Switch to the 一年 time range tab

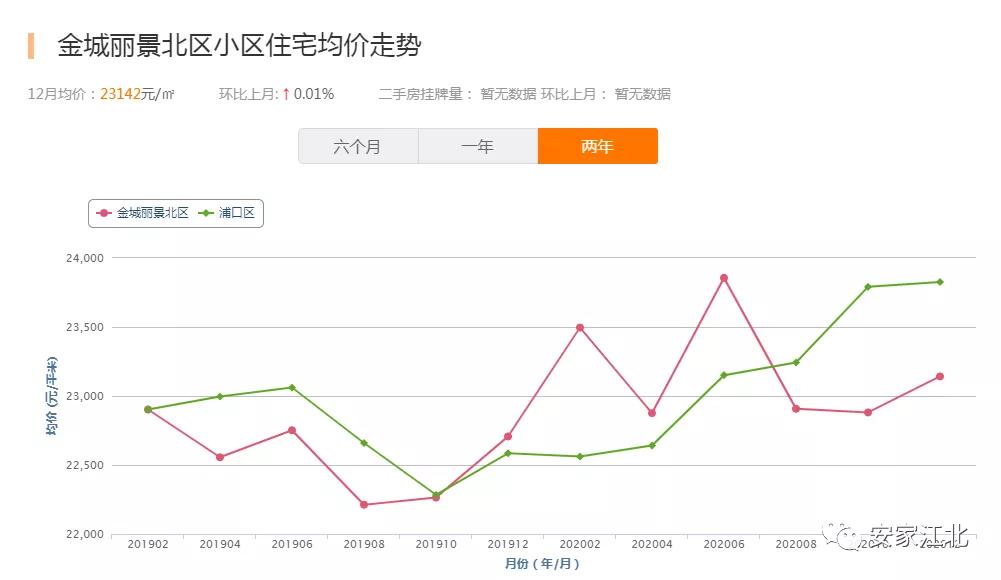[477, 145]
